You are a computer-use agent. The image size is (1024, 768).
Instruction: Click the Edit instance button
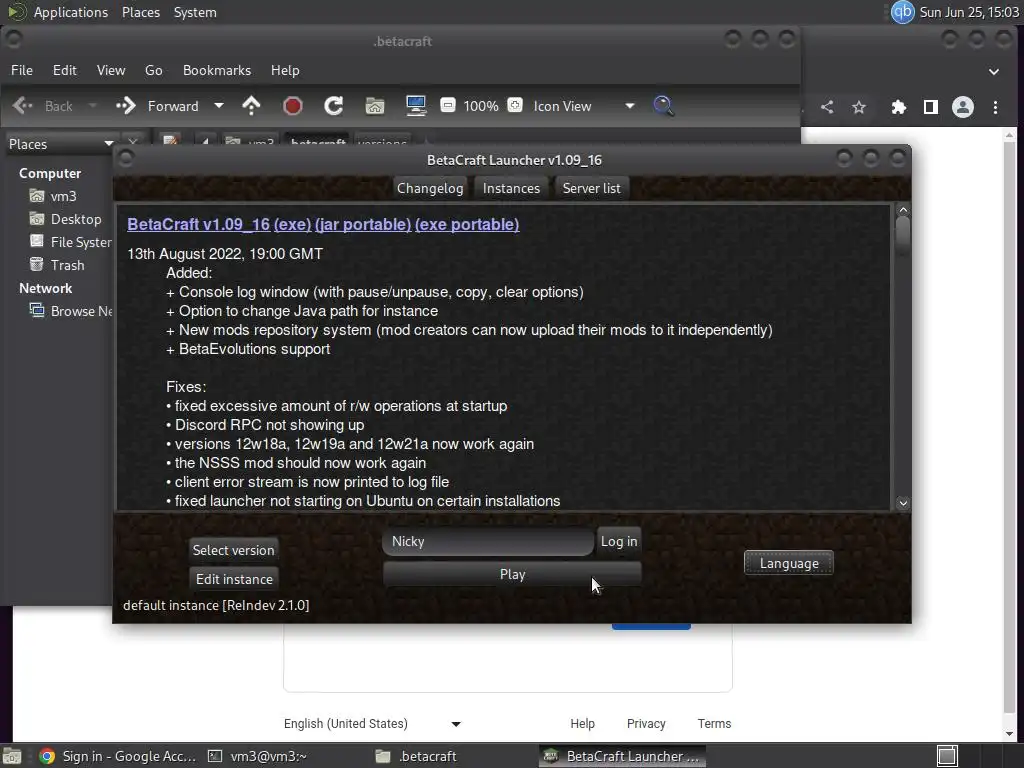(234, 579)
